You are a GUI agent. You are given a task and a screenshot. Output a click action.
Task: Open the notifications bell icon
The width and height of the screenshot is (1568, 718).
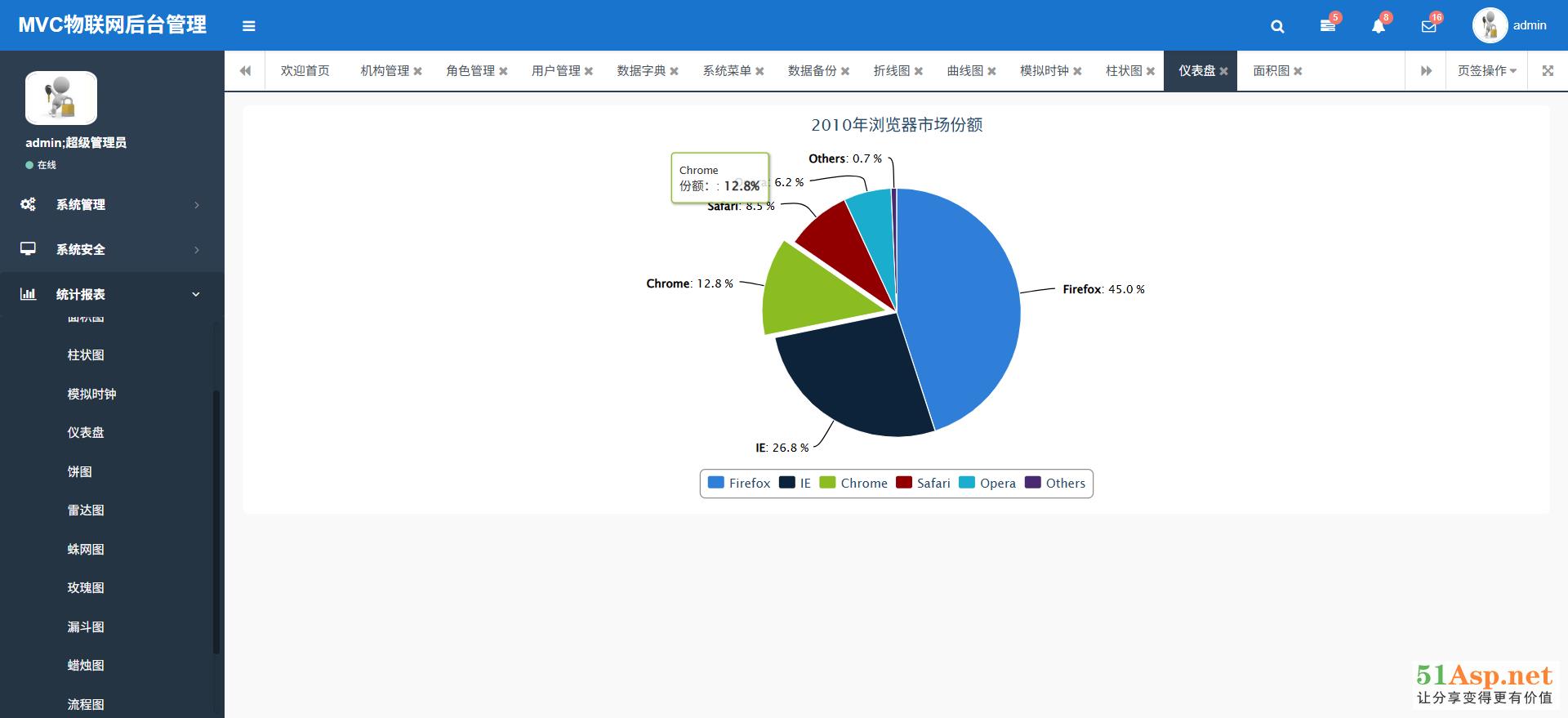tap(1379, 26)
